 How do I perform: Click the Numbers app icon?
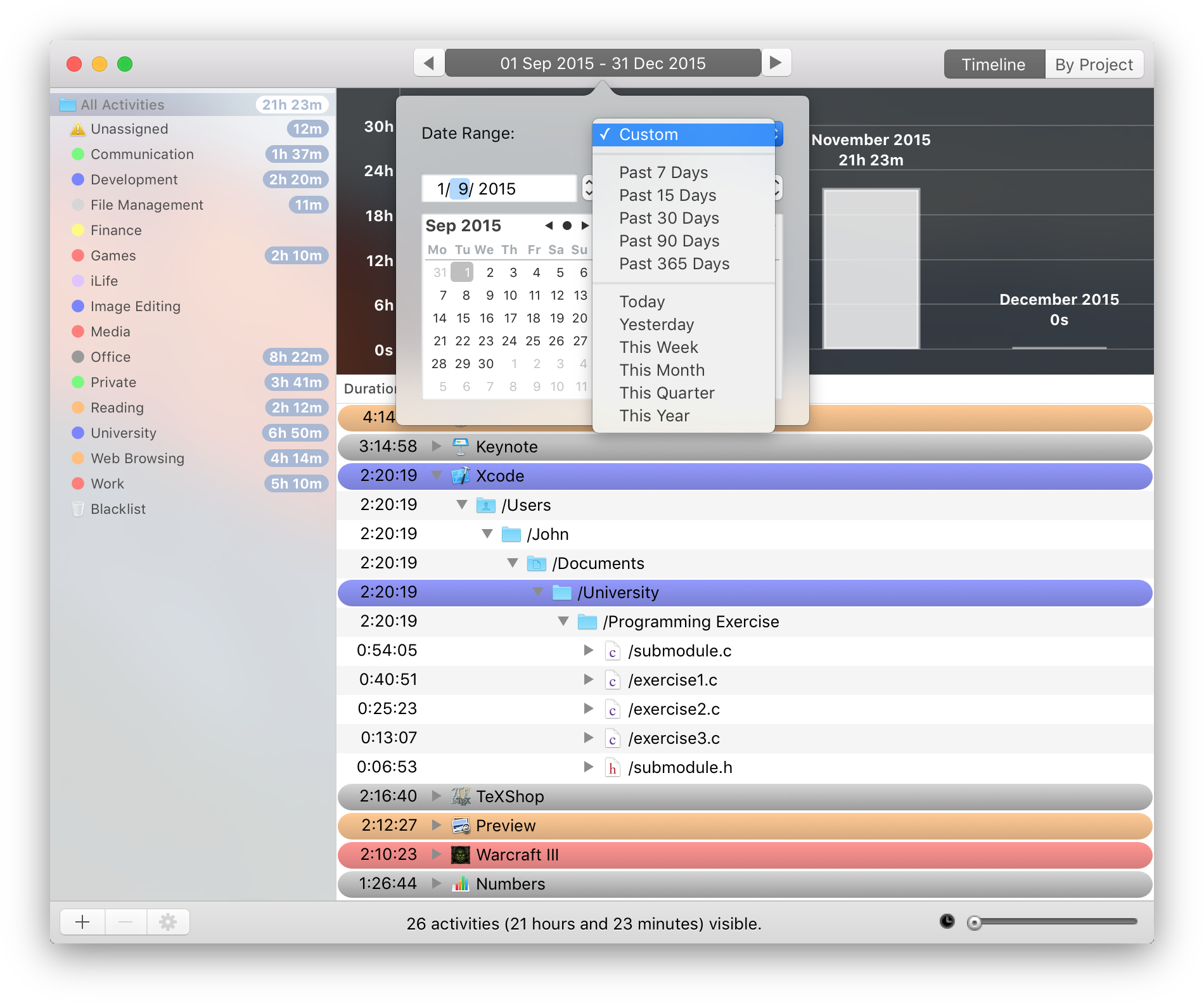[461, 884]
